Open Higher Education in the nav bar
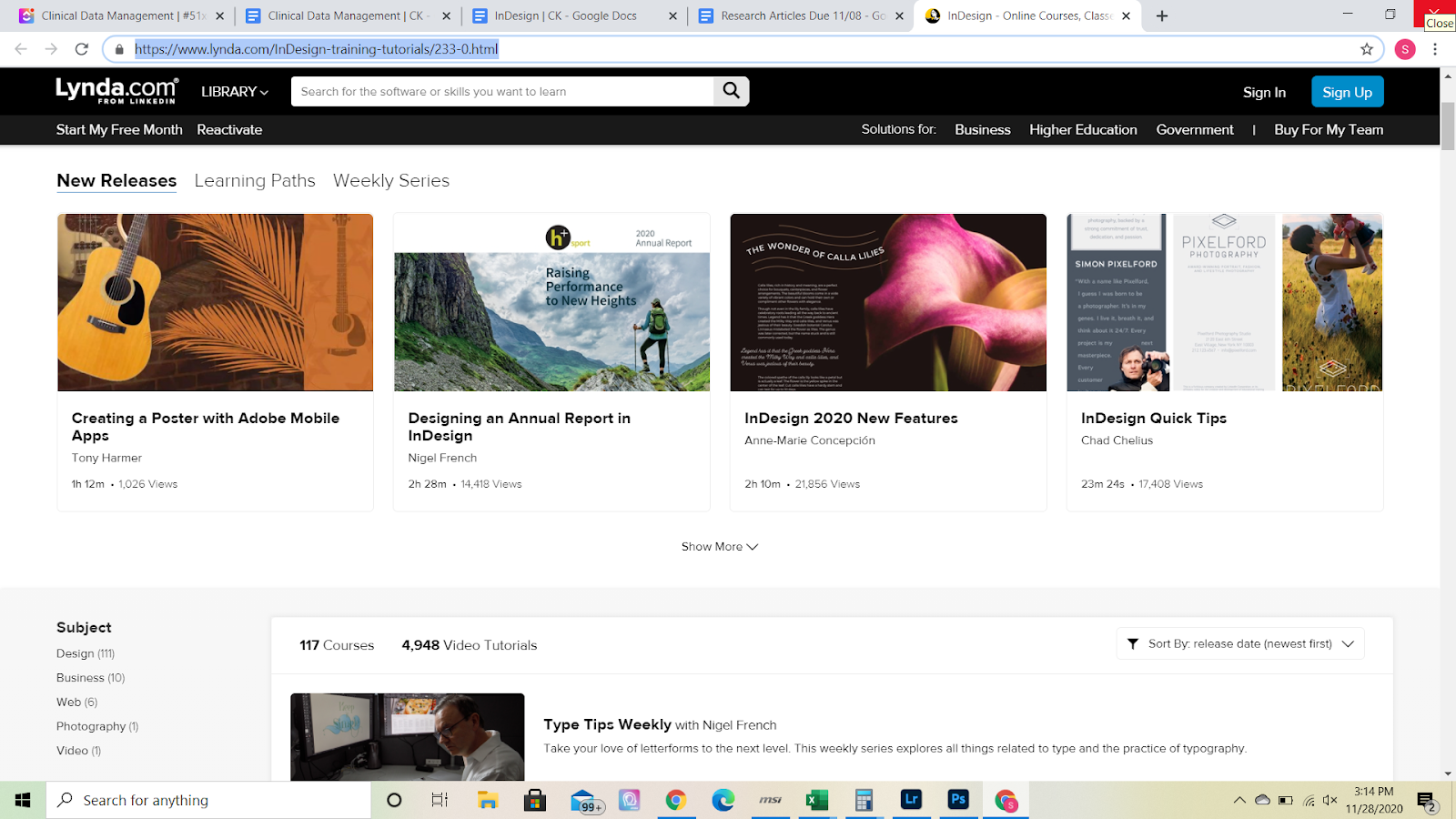The height and width of the screenshot is (819, 1456). [x=1083, y=129]
